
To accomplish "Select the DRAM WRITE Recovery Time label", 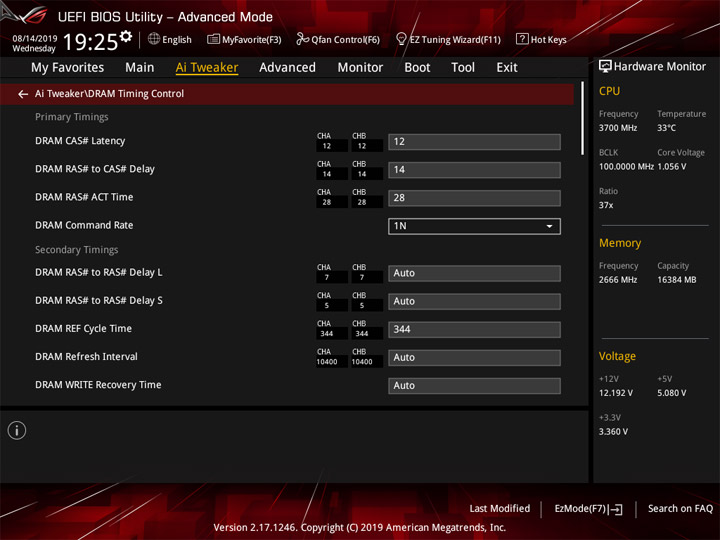I will [98, 385].
